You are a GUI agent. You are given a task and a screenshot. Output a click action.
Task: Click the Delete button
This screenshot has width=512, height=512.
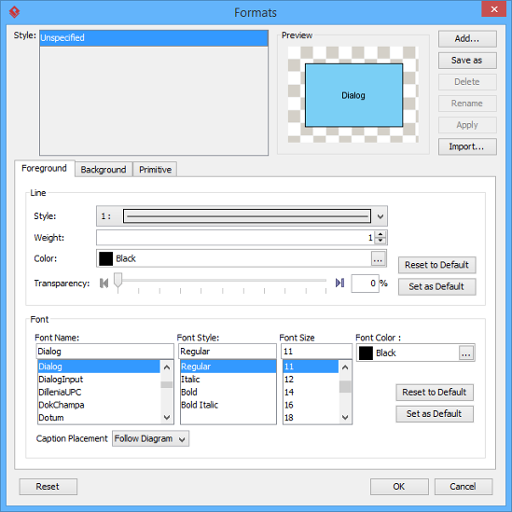tap(467, 82)
